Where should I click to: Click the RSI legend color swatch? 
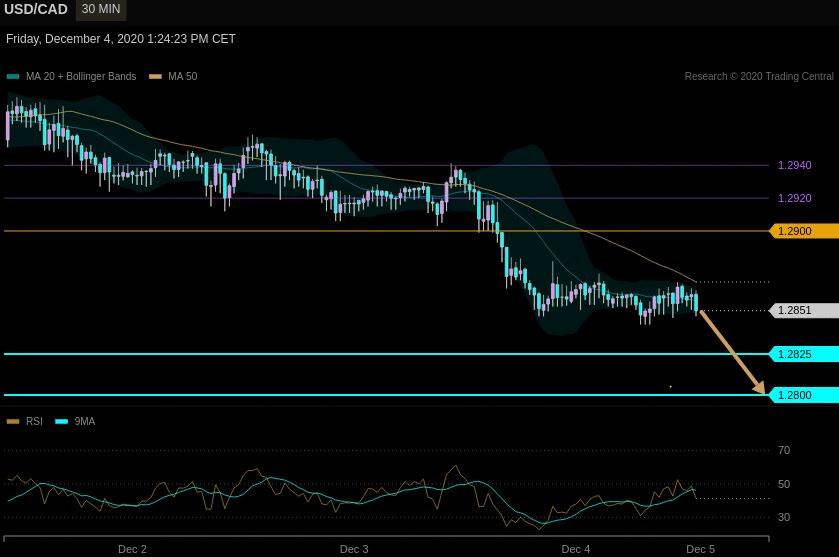tap(13, 422)
